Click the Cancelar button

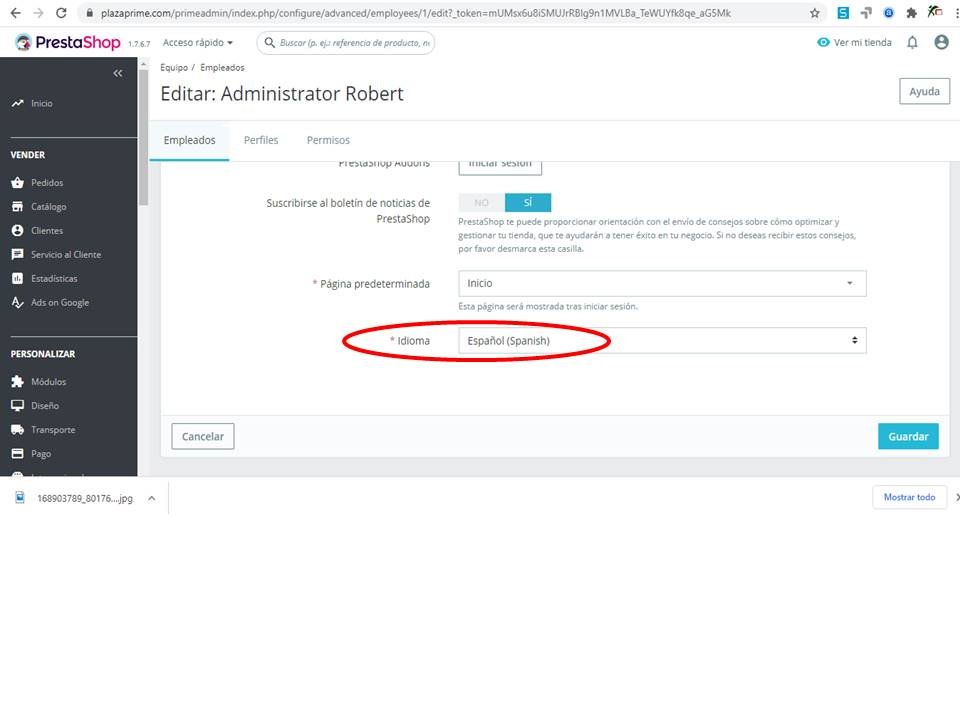(203, 437)
